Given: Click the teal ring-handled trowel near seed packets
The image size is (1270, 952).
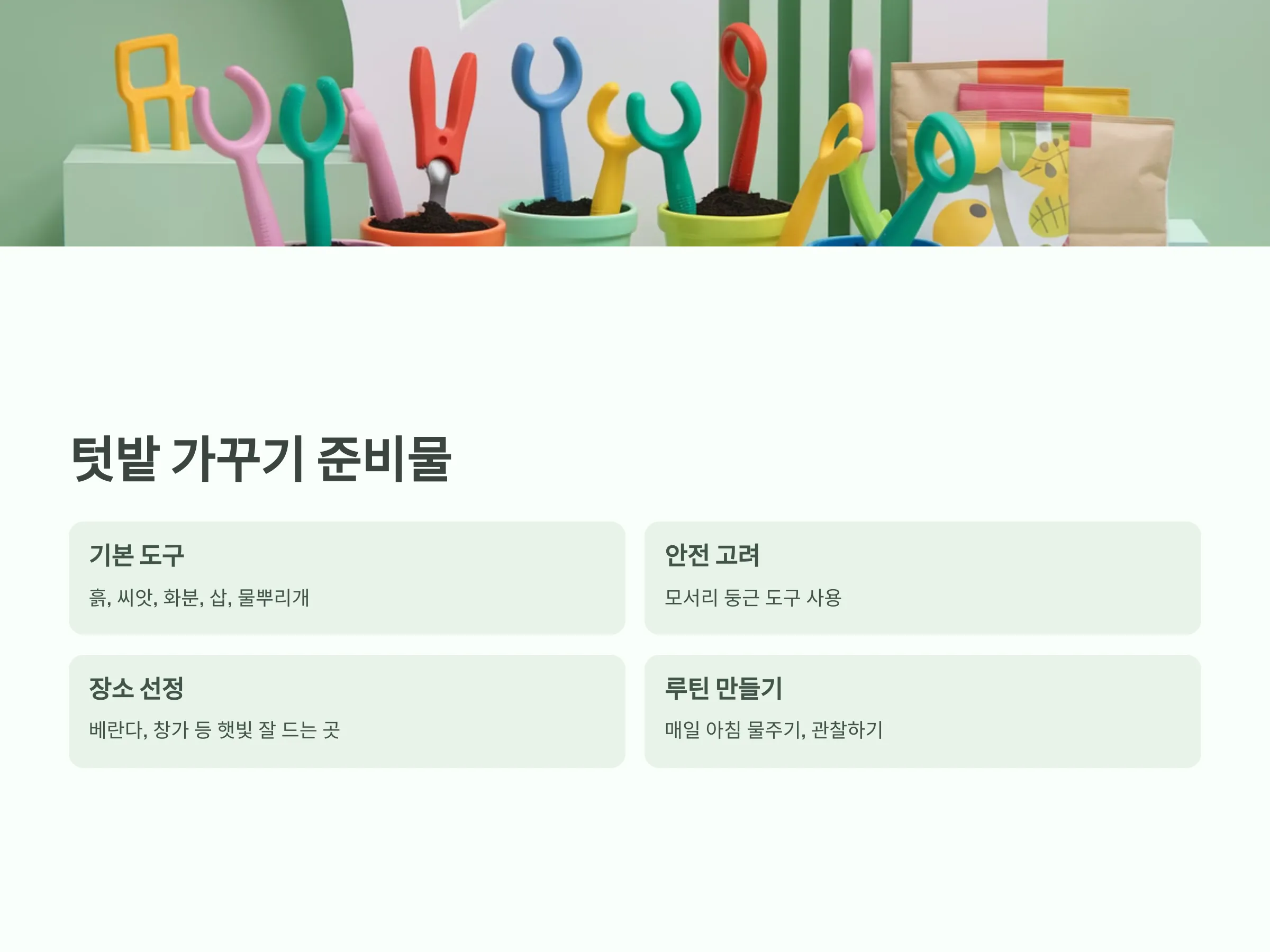Looking at the screenshot, I should pos(930,172).
